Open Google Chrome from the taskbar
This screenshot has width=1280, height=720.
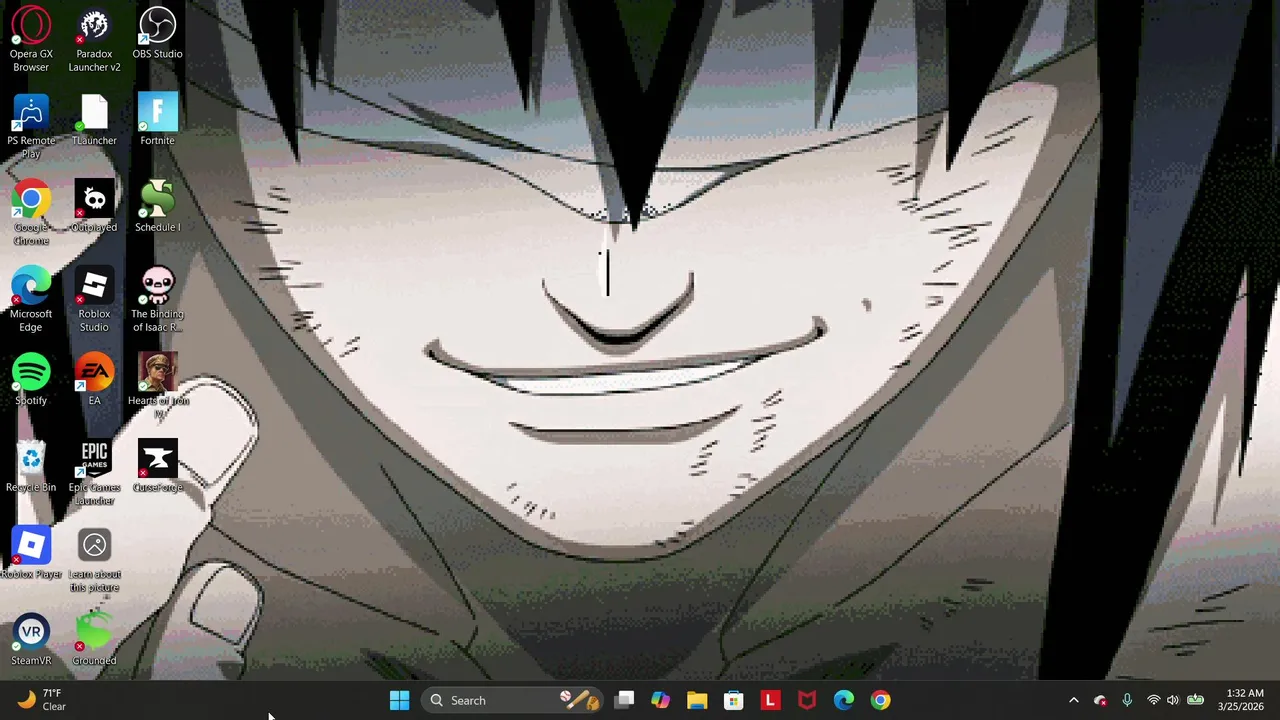pos(880,700)
